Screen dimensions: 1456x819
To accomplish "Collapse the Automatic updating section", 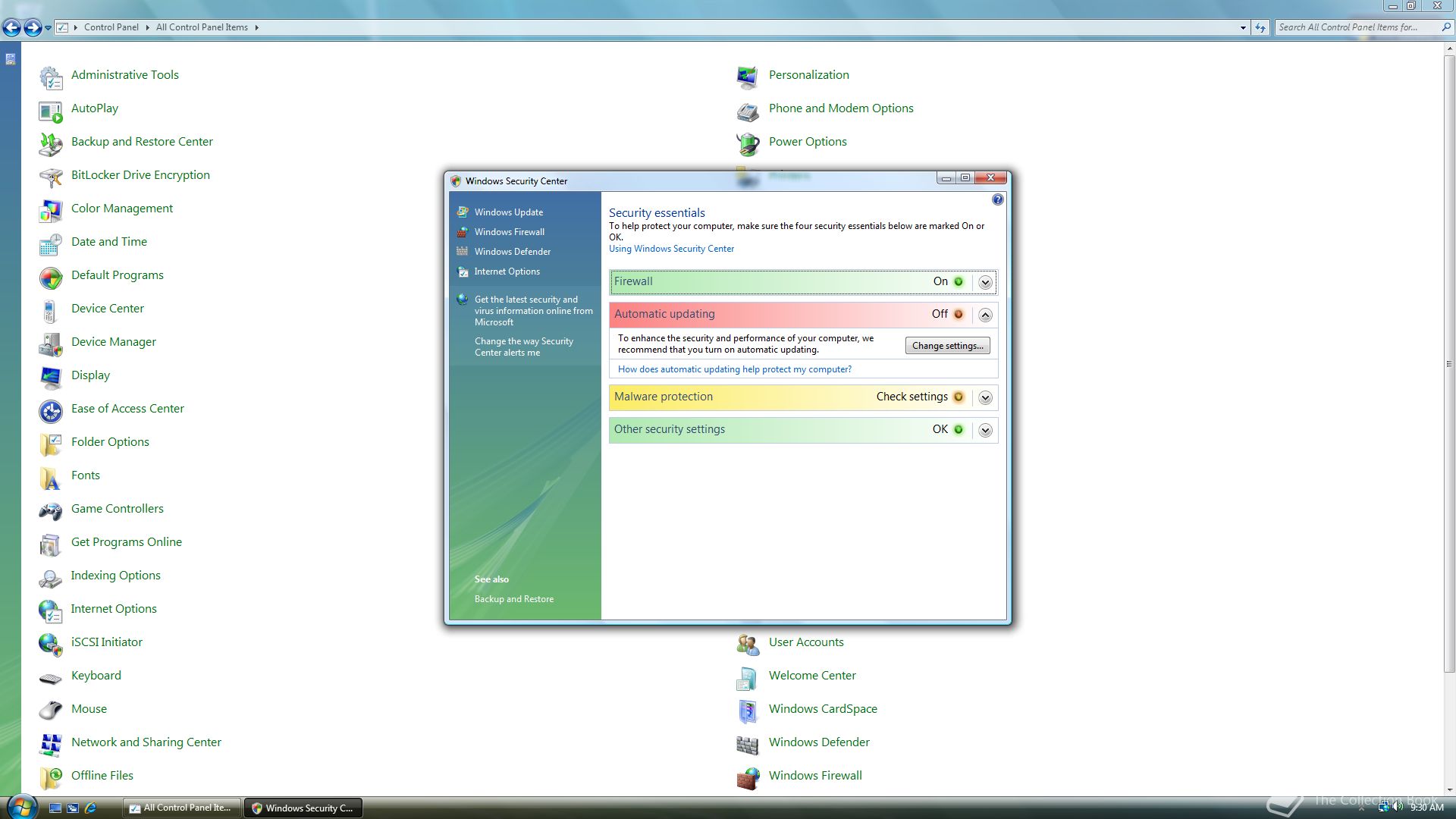I will pyautogui.click(x=985, y=315).
